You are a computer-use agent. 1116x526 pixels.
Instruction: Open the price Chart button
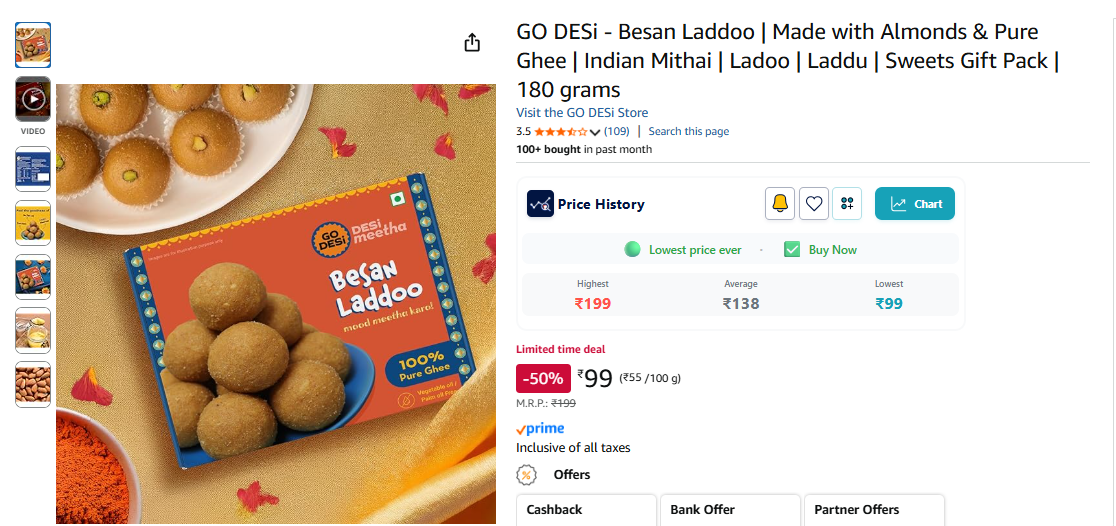(x=915, y=204)
